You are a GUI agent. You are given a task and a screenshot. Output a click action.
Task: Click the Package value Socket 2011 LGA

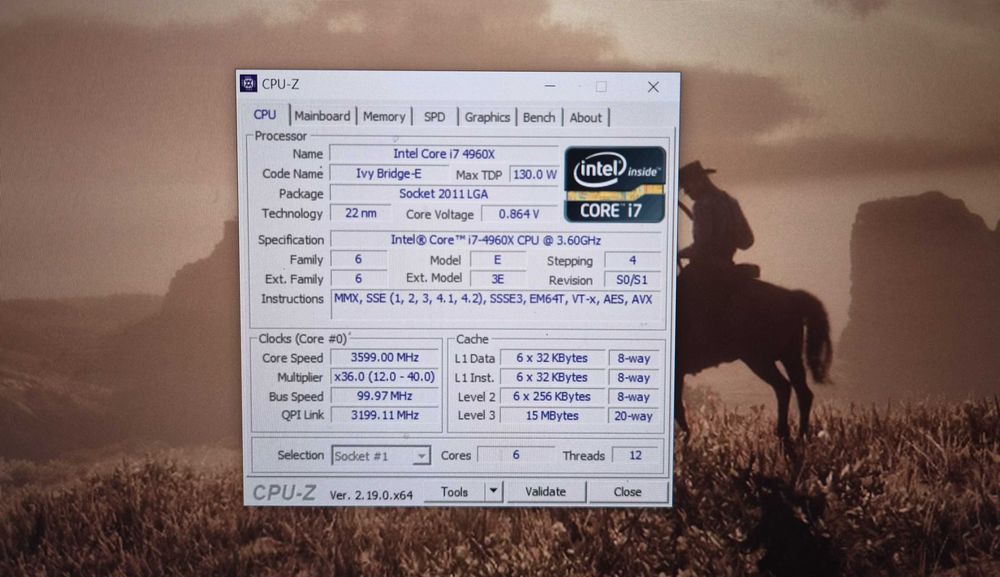point(444,194)
